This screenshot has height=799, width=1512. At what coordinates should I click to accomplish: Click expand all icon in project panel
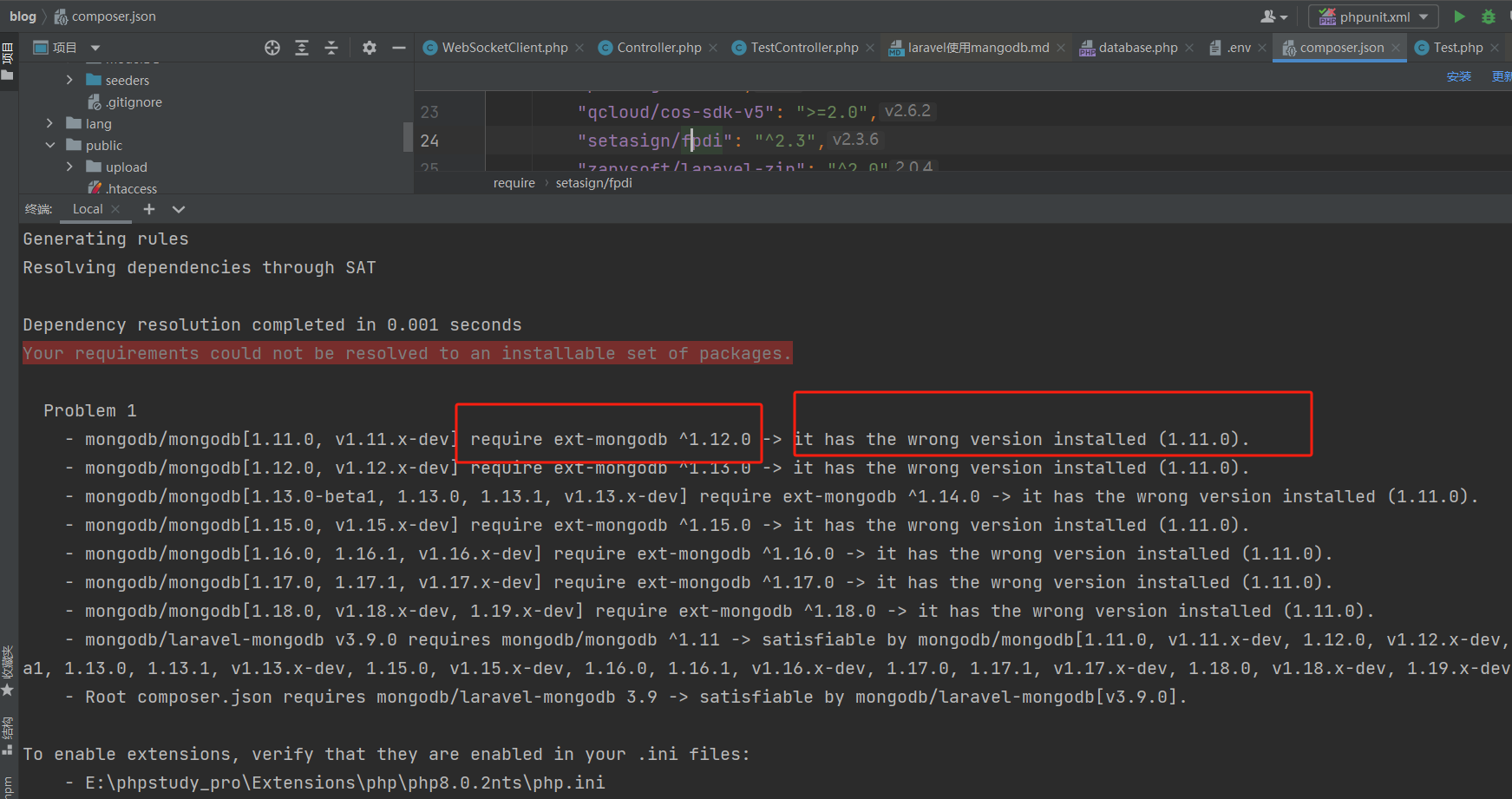pyautogui.click(x=302, y=48)
